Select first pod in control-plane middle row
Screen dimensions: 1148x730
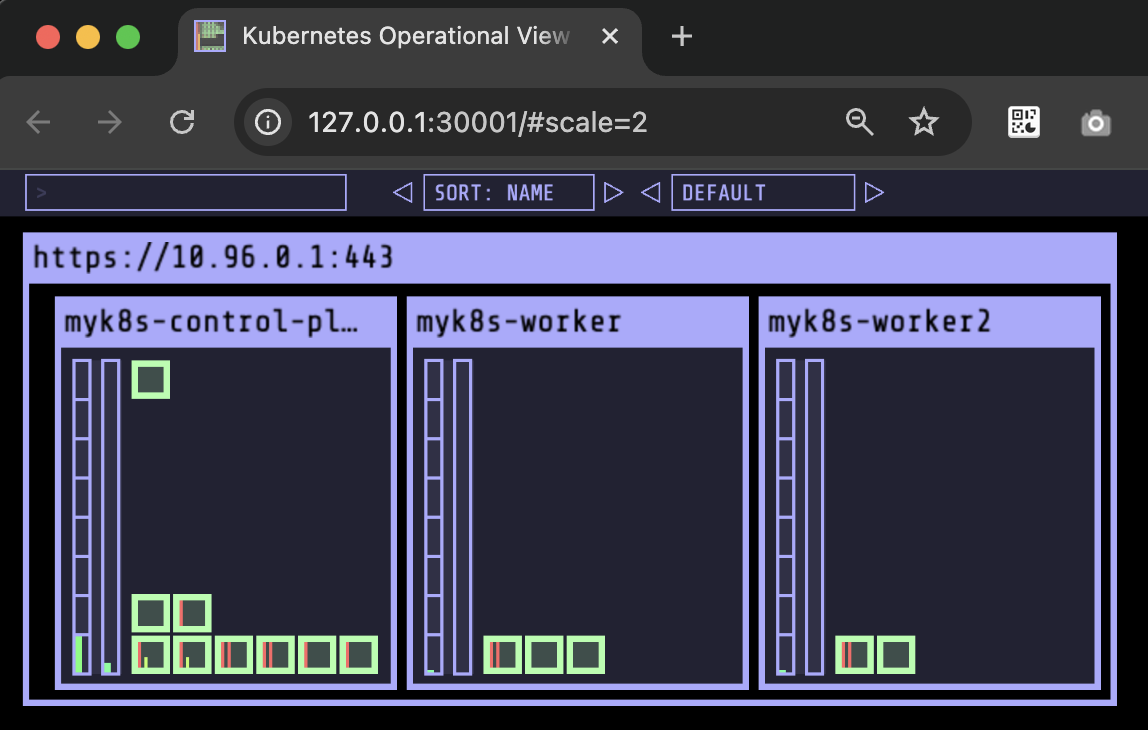coord(151,613)
